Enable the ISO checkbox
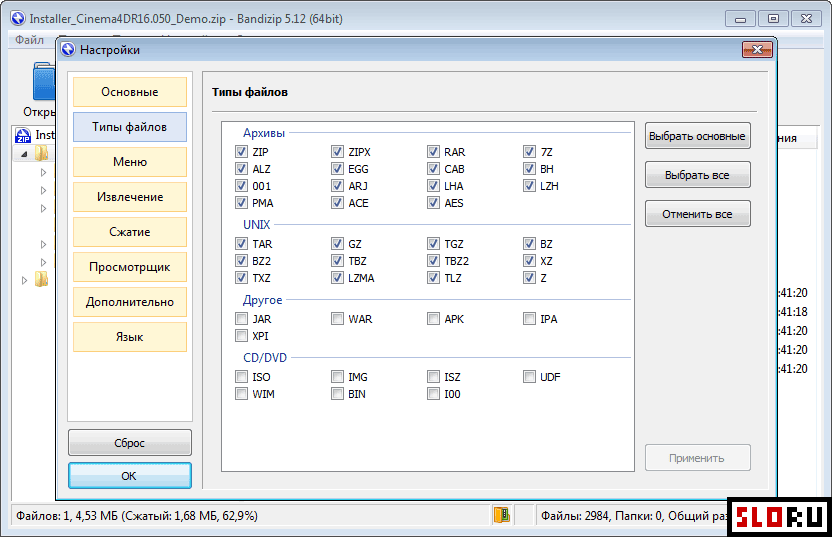The height and width of the screenshot is (537, 832). [241, 377]
